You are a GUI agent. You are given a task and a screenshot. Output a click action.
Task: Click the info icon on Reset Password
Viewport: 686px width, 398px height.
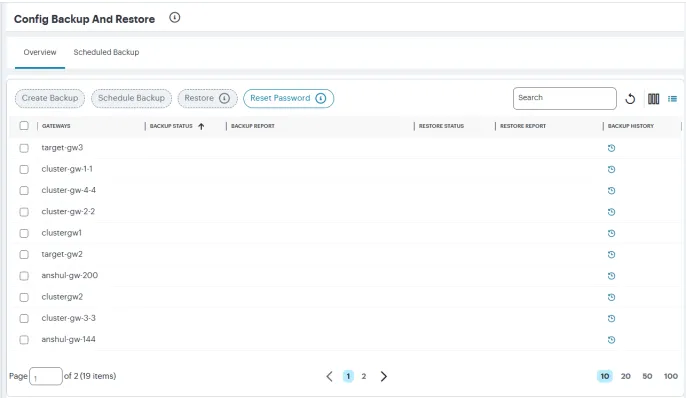tap(321, 98)
